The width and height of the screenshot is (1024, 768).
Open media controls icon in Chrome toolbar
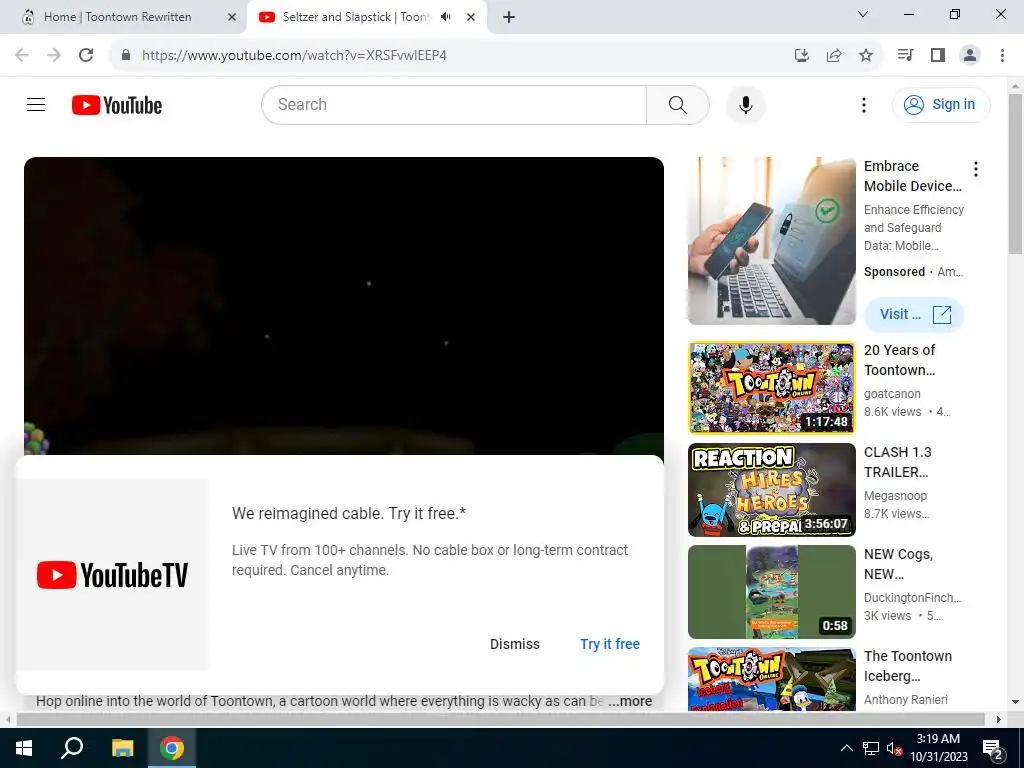905,55
